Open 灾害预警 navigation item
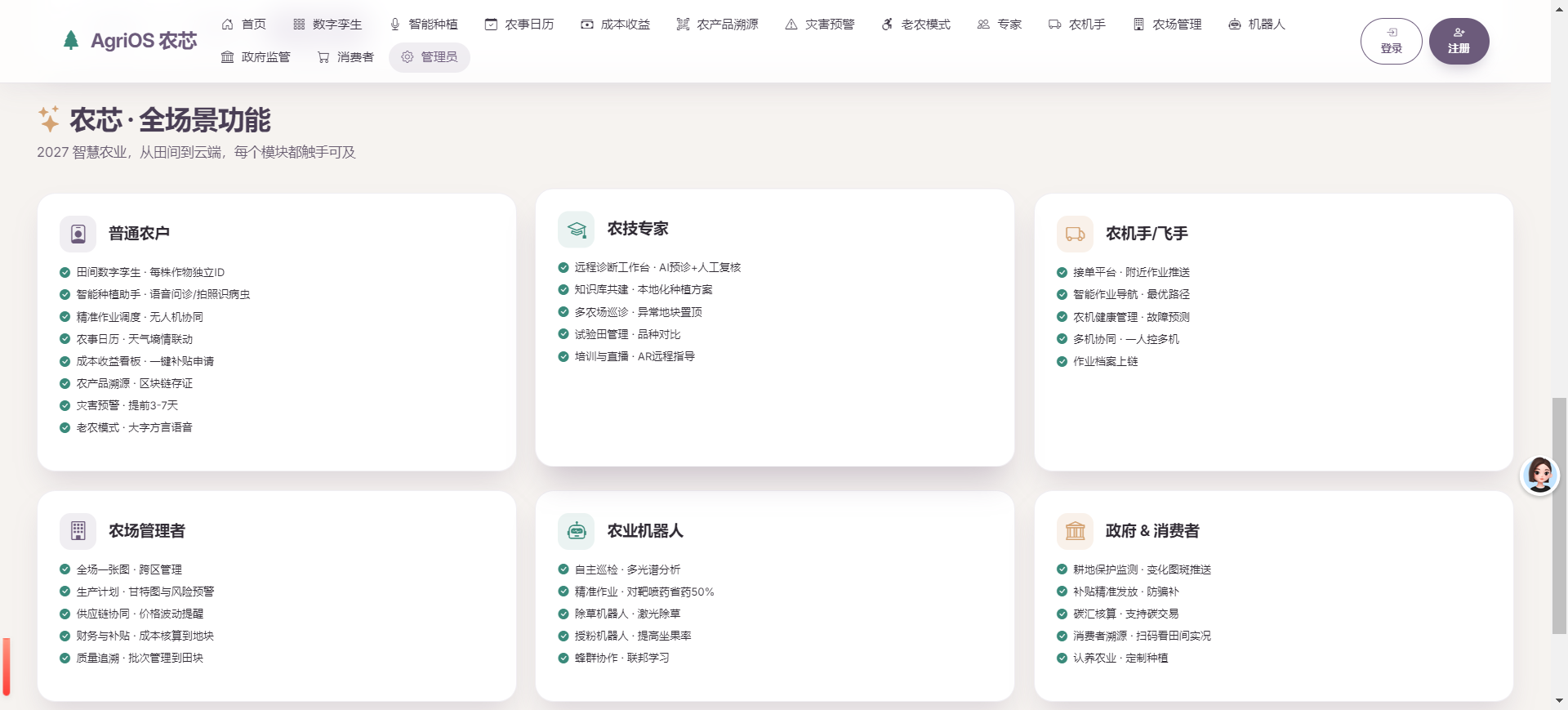1568x710 pixels. 819,25
